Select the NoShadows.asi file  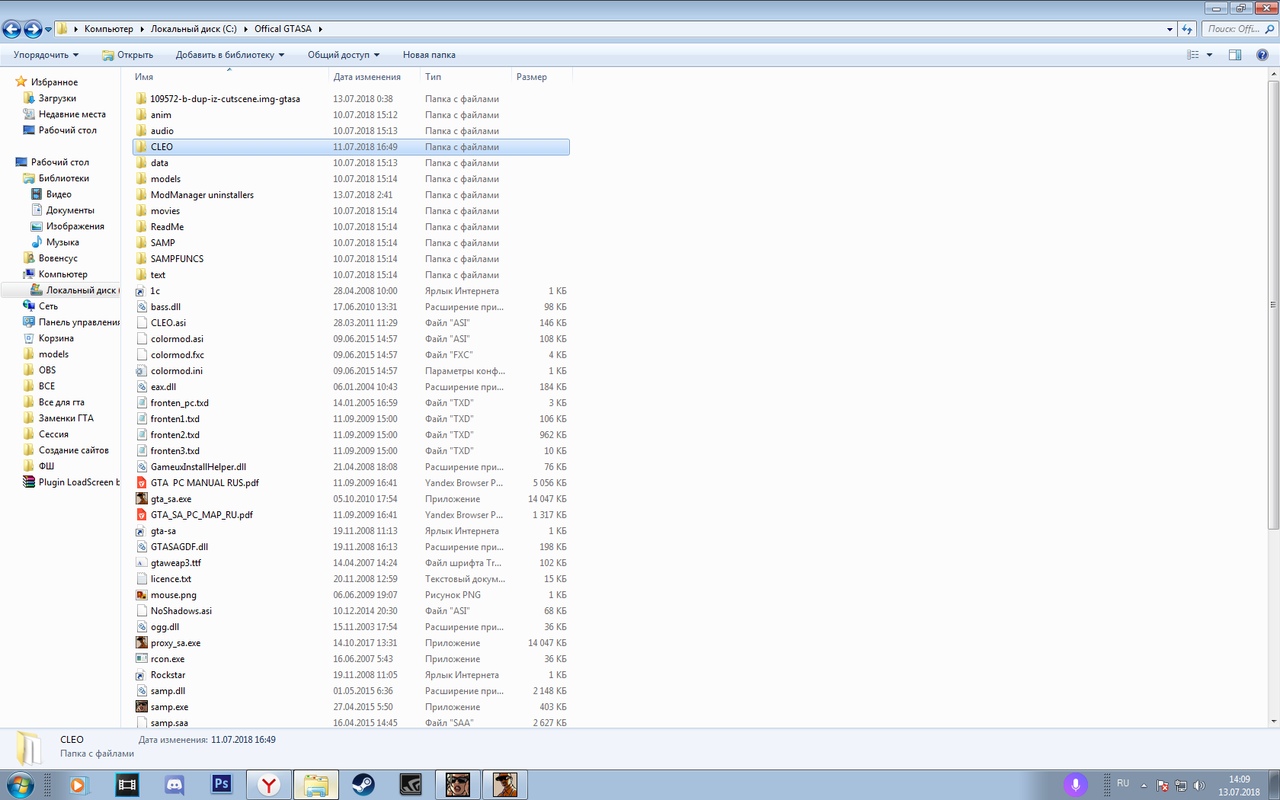[351, 611]
